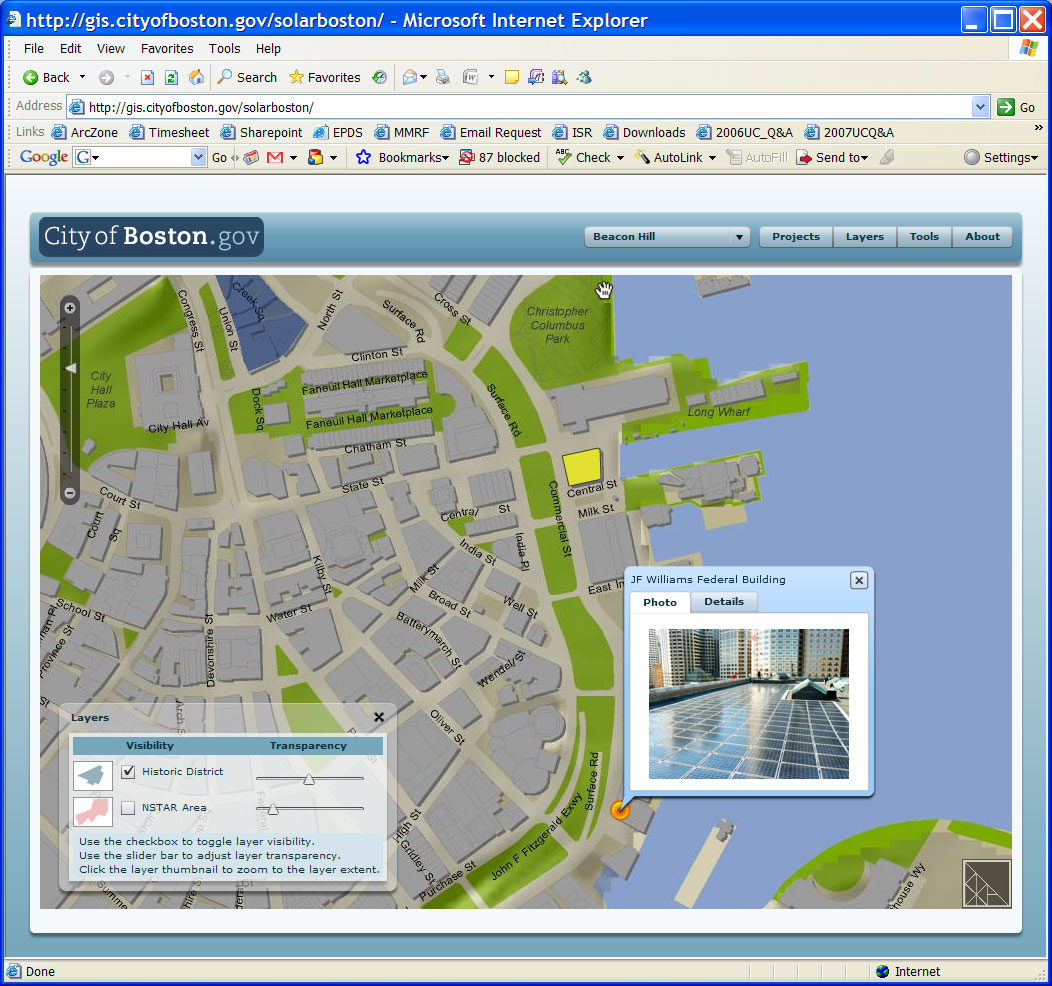Click the Refresh page icon
1052x986 pixels.
pyautogui.click(x=172, y=78)
